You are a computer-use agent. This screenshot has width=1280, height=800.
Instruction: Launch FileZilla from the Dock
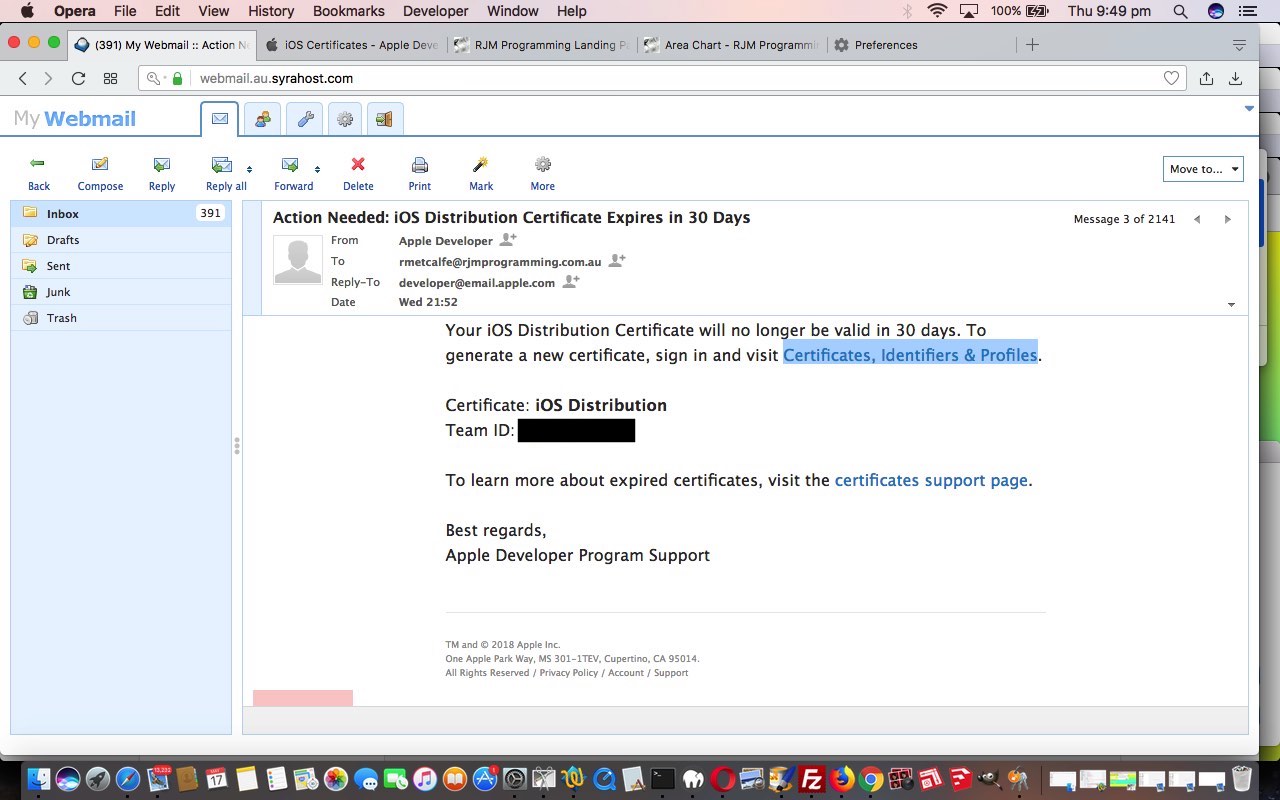coord(813,779)
